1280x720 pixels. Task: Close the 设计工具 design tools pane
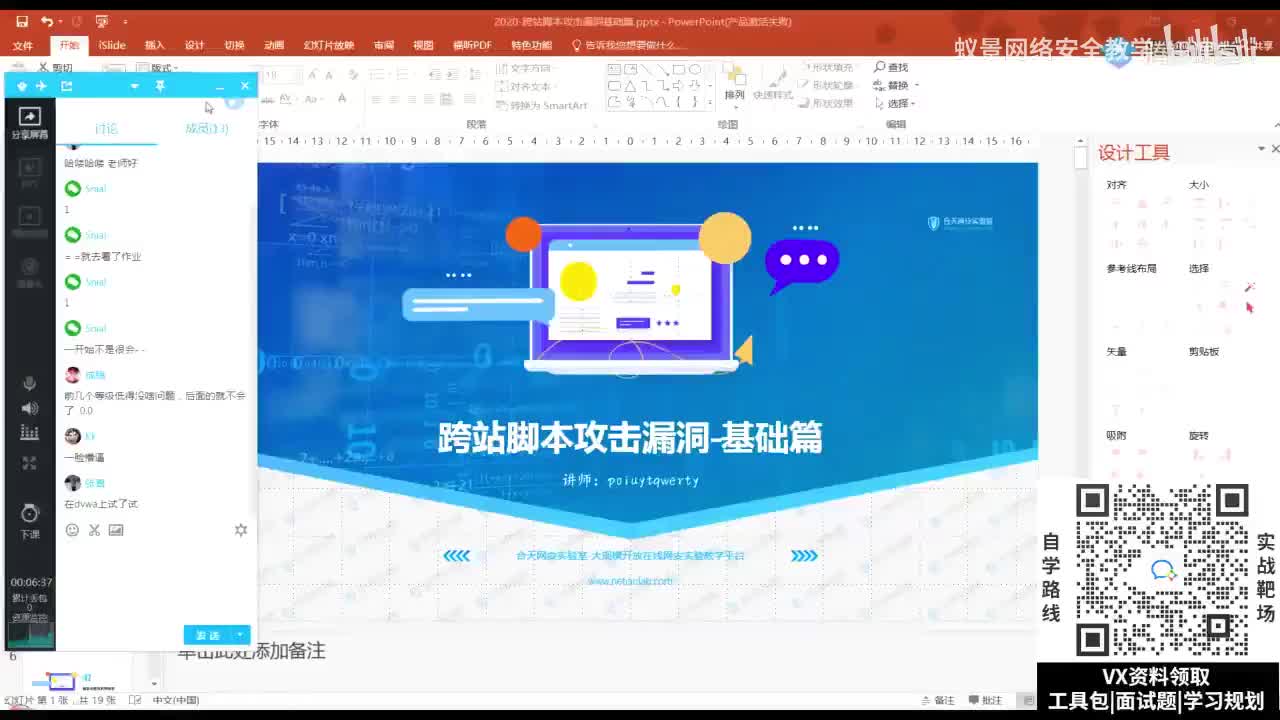click(x=1275, y=149)
